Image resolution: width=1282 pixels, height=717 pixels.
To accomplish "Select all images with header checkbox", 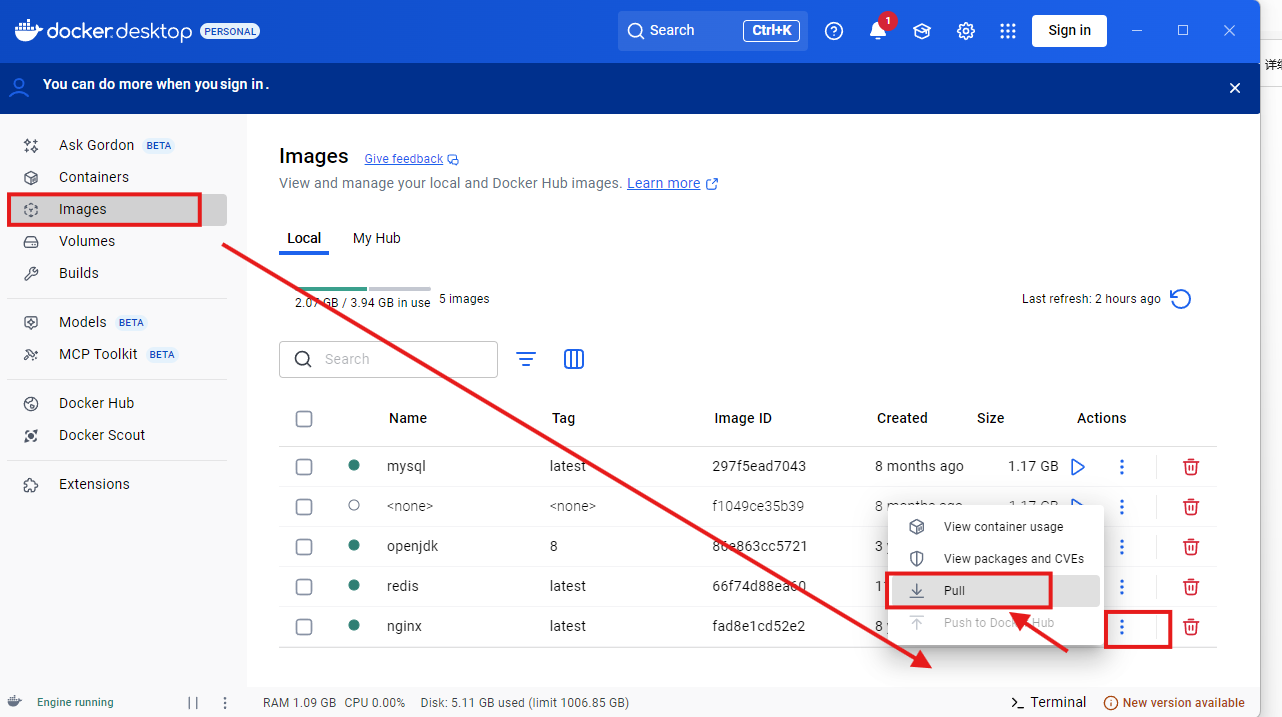I will 304,419.
